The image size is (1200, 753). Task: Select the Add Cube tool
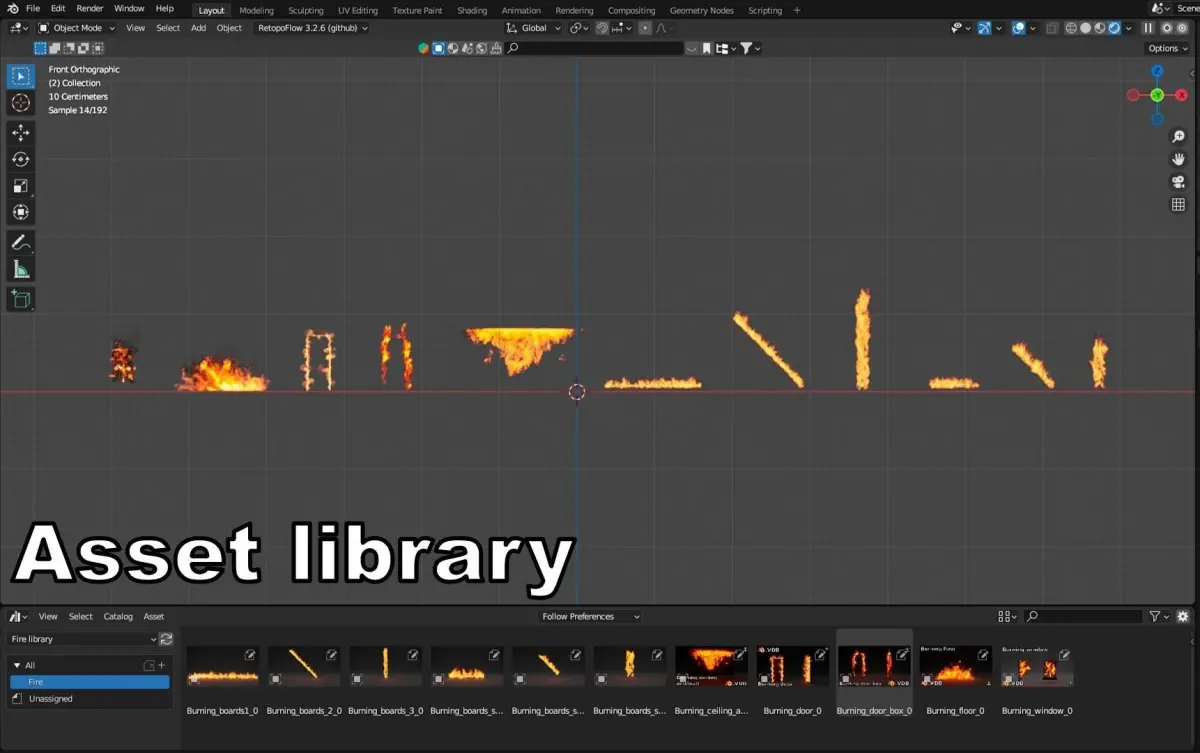(x=21, y=298)
